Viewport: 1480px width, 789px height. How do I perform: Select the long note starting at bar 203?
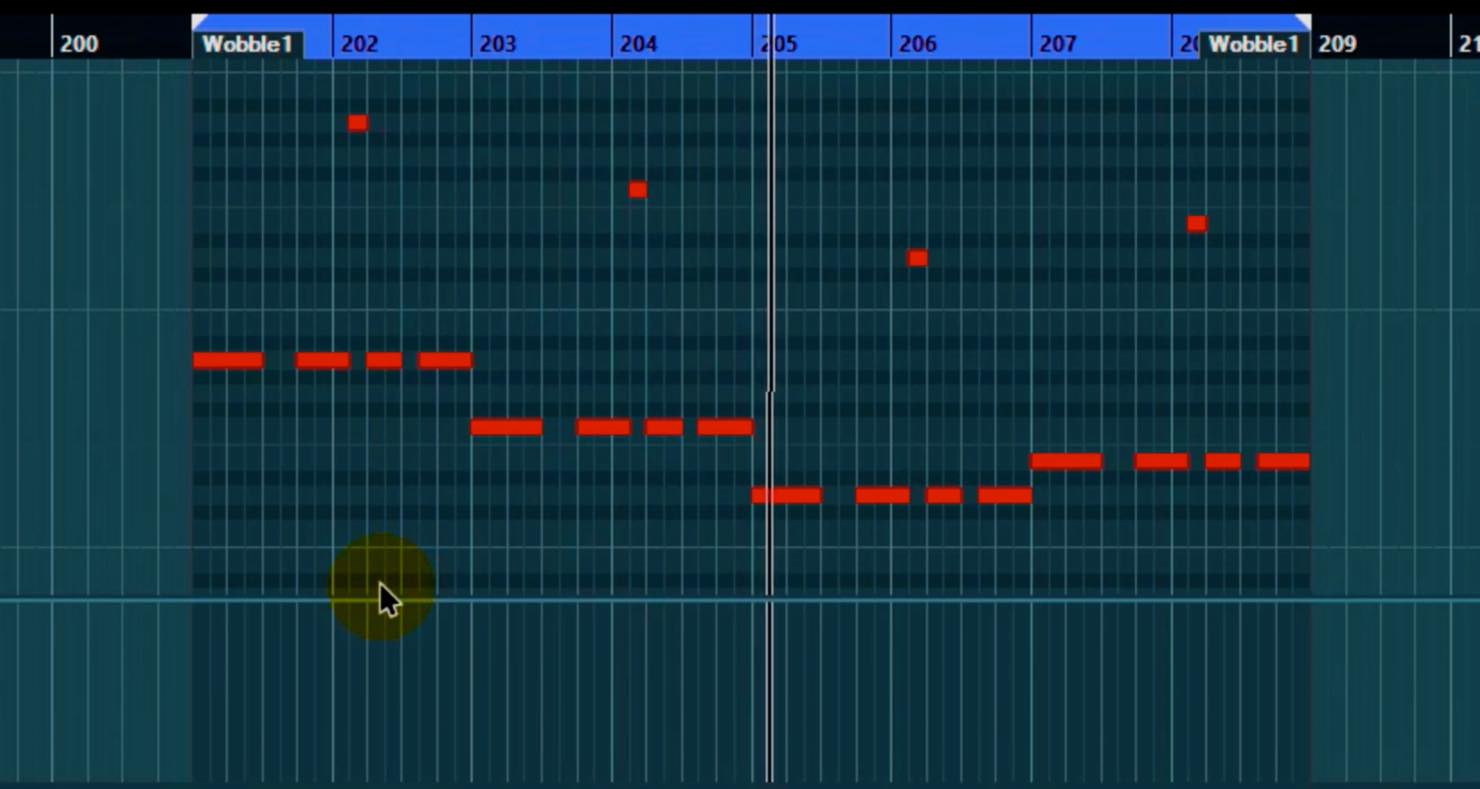(x=506, y=427)
